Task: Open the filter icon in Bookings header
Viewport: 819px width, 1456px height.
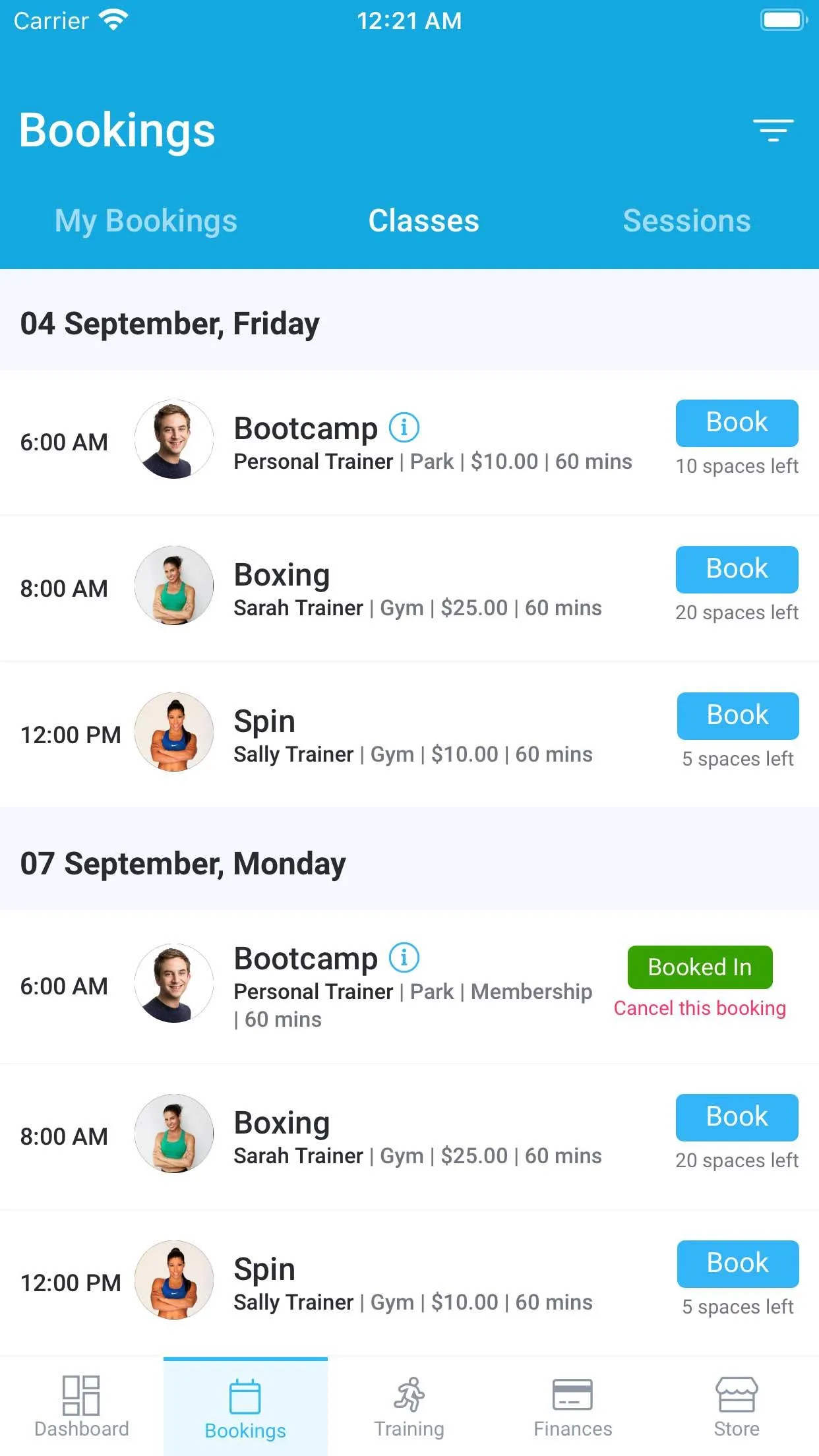Action: click(x=773, y=131)
